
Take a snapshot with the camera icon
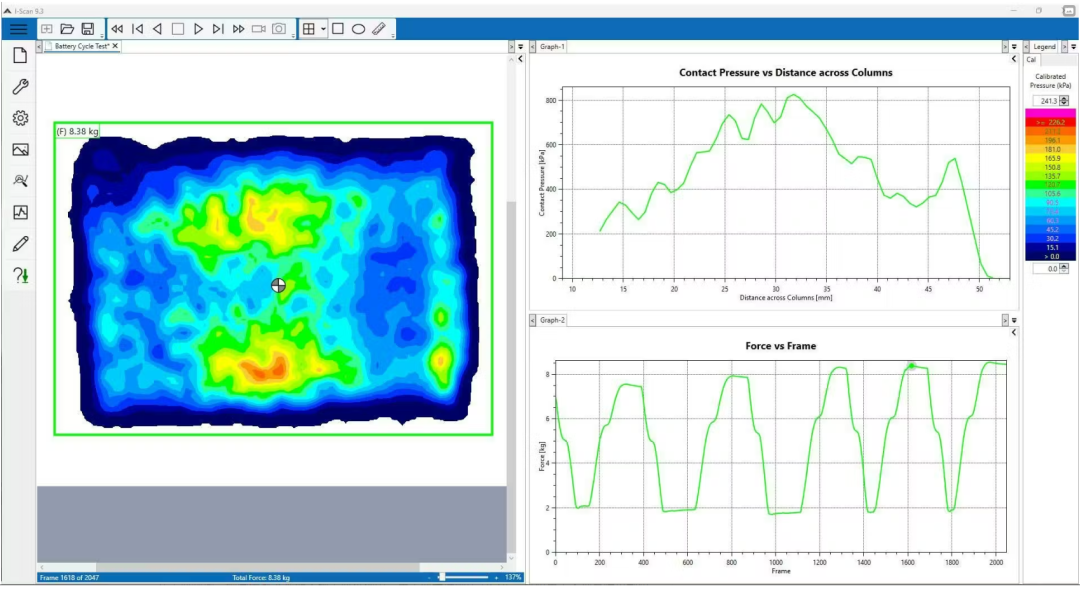[x=279, y=29]
